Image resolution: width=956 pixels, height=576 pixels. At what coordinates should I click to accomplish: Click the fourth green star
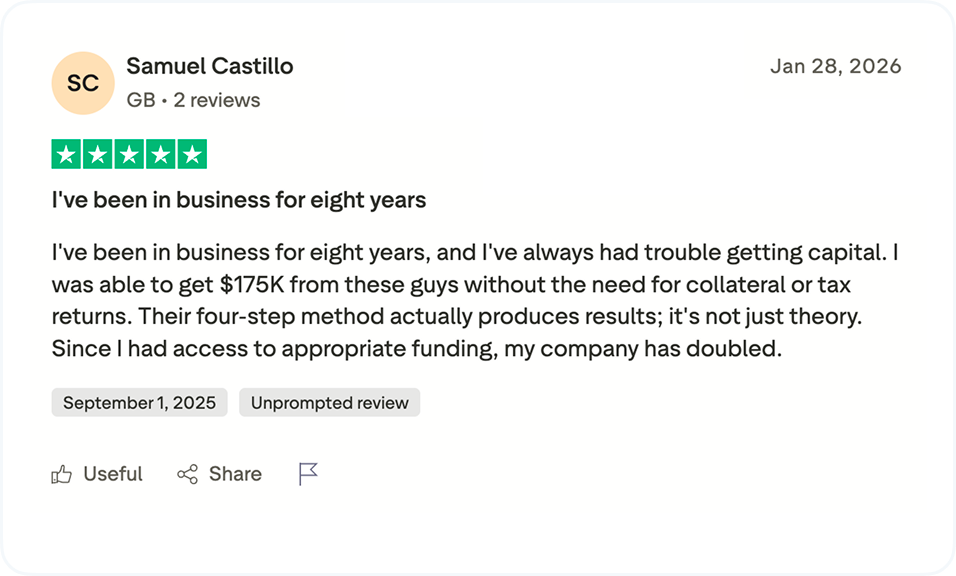(x=160, y=155)
